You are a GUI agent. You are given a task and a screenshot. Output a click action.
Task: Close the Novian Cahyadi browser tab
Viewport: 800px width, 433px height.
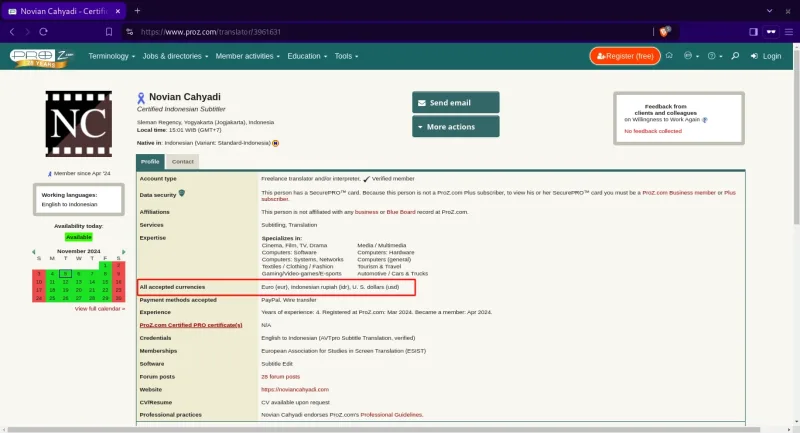(118, 11)
